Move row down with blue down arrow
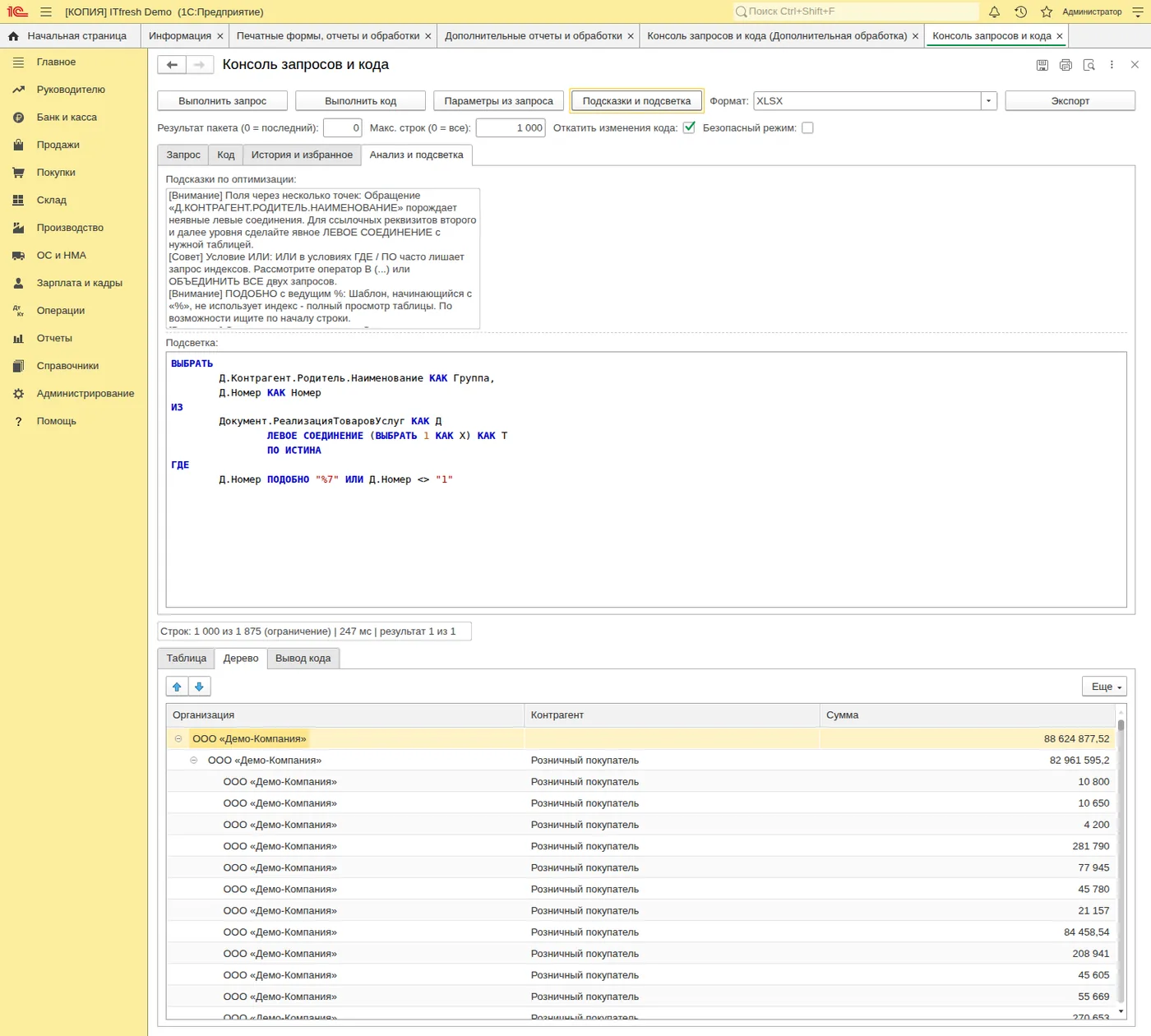1151x1036 pixels. click(200, 687)
